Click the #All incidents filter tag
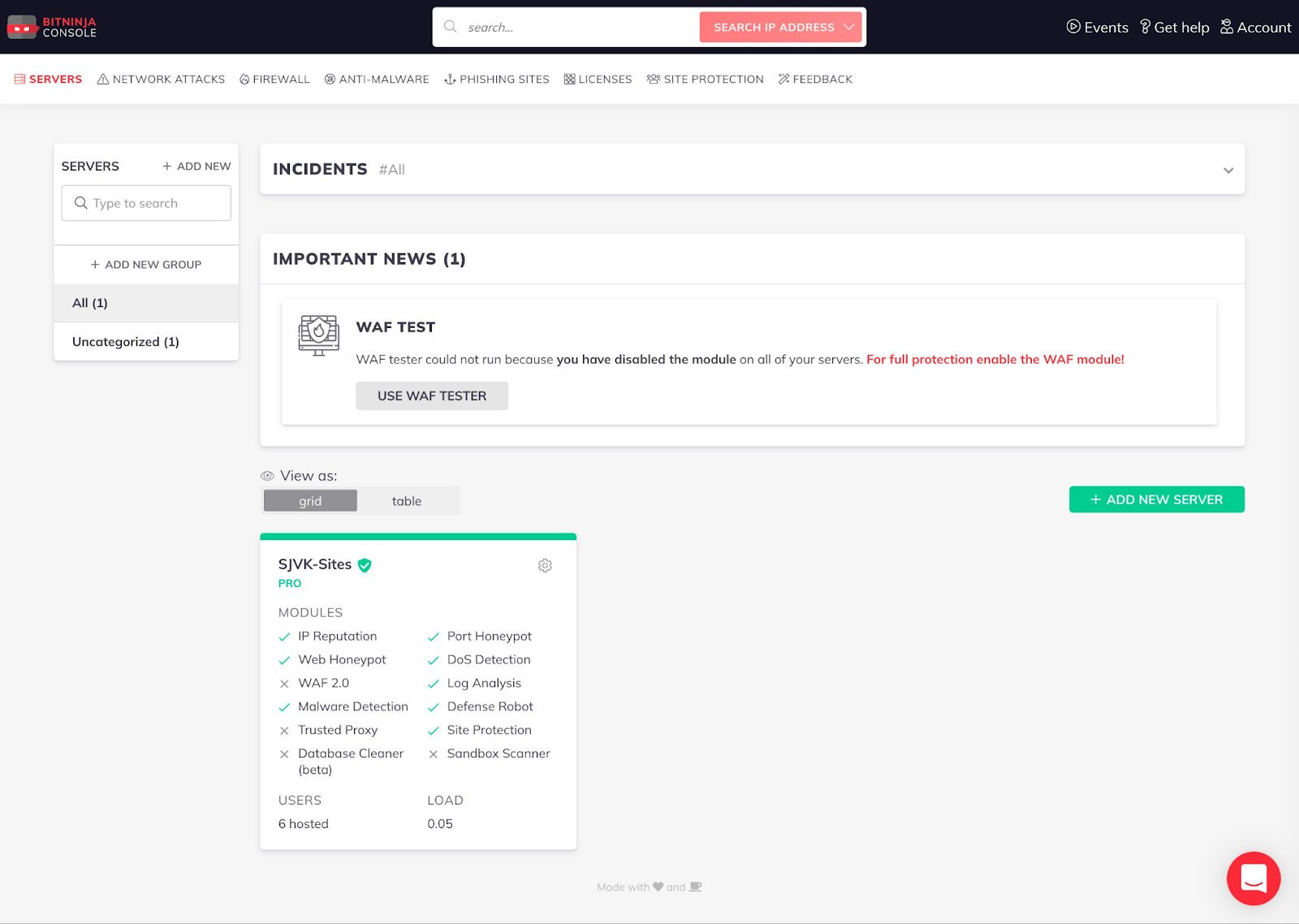The width and height of the screenshot is (1299, 924). 392,170
